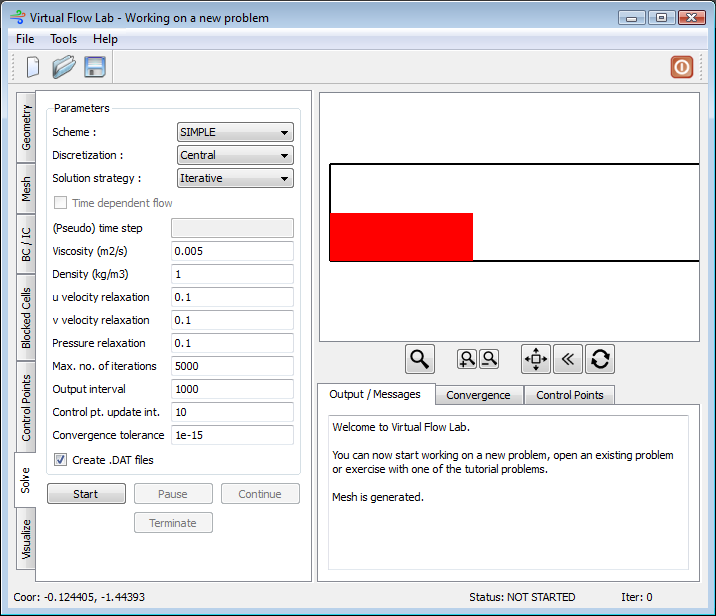Viewport: 716px width, 616px height.
Task: Select the Mesh side tab
Action: tap(27, 190)
